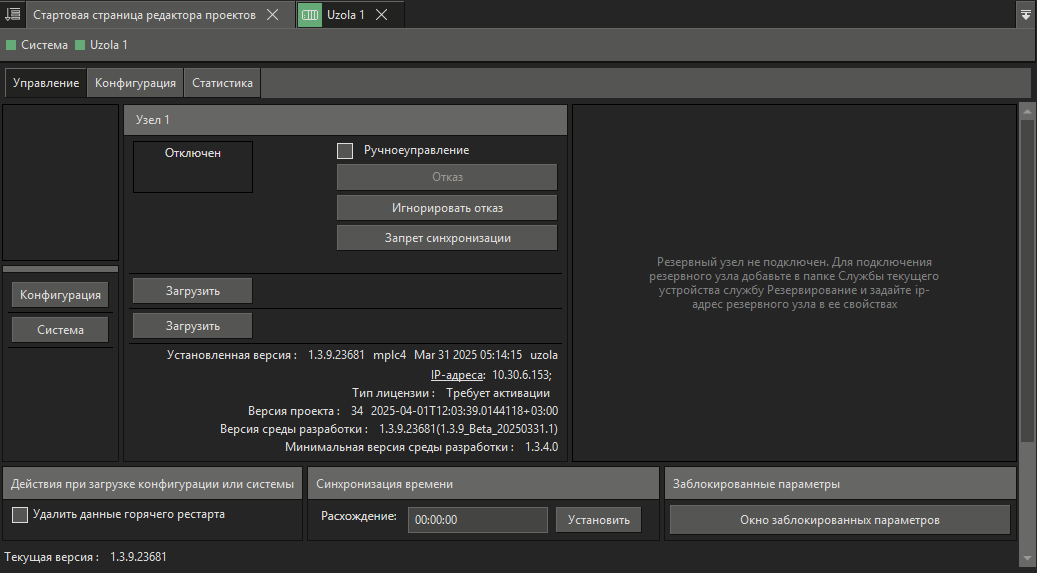Viewport: 1037px width, 573px height.
Task: Click the Синхронизация времени header
Action: (x=483, y=484)
